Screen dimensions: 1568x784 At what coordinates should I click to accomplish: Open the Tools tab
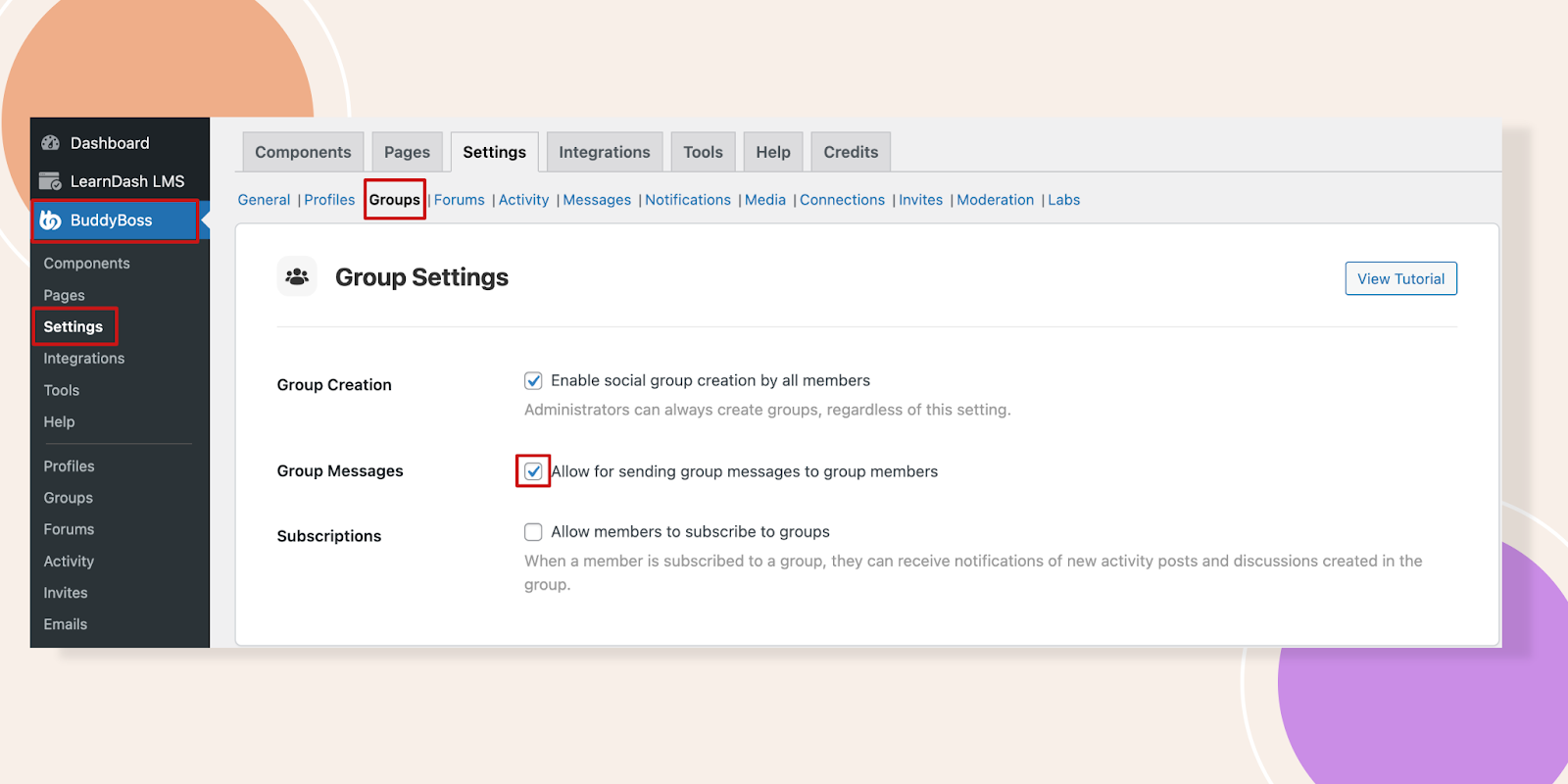[x=703, y=152]
